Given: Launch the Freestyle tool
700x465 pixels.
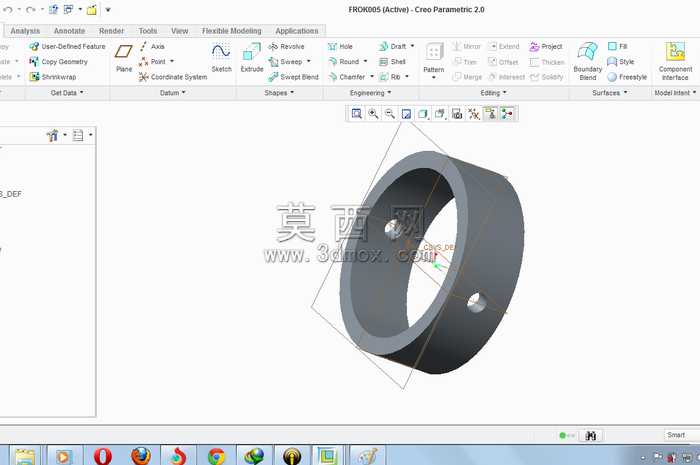Looking at the screenshot, I should click(x=627, y=77).
